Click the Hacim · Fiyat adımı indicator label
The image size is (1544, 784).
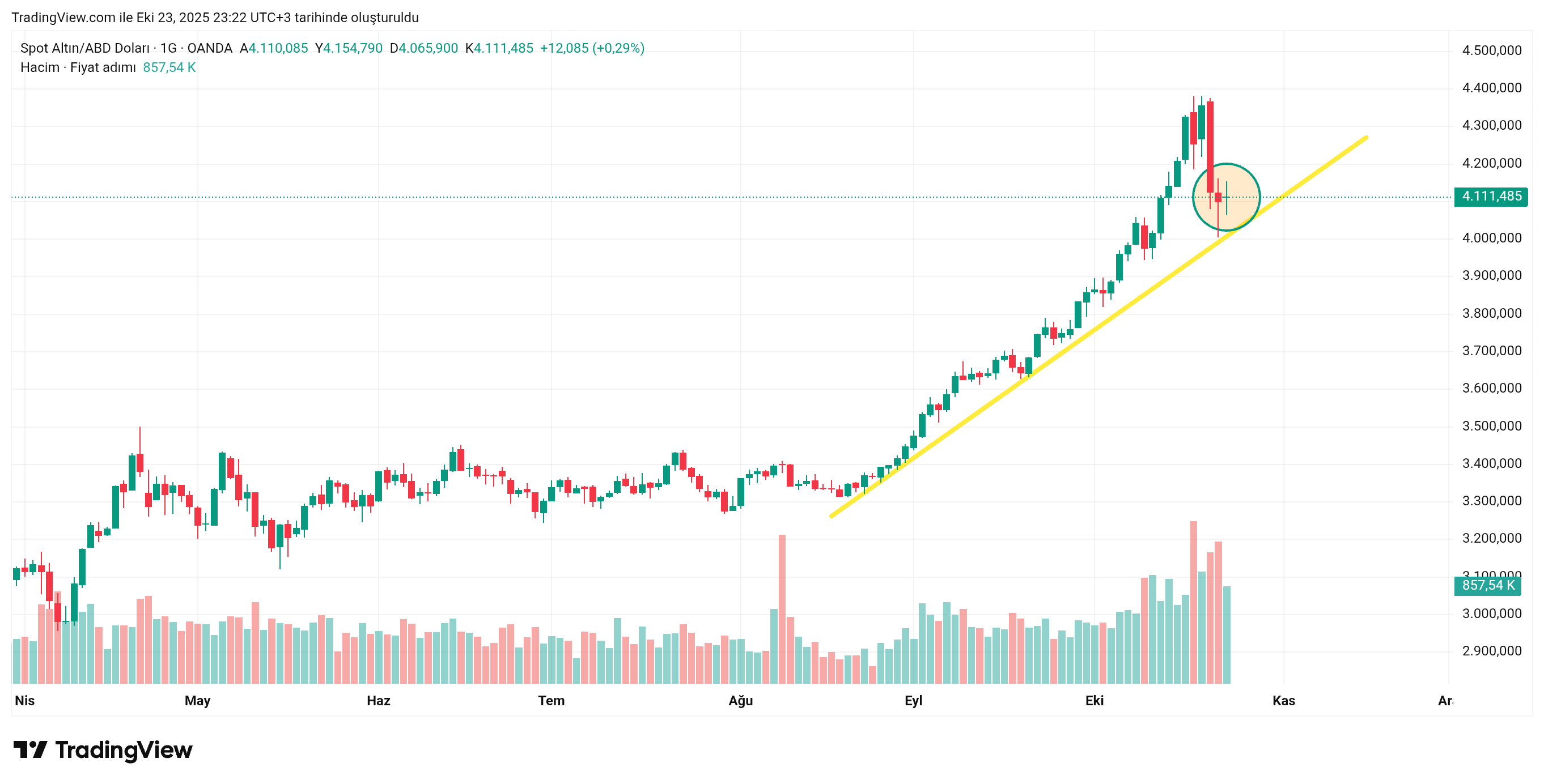[x=78, y=67]
